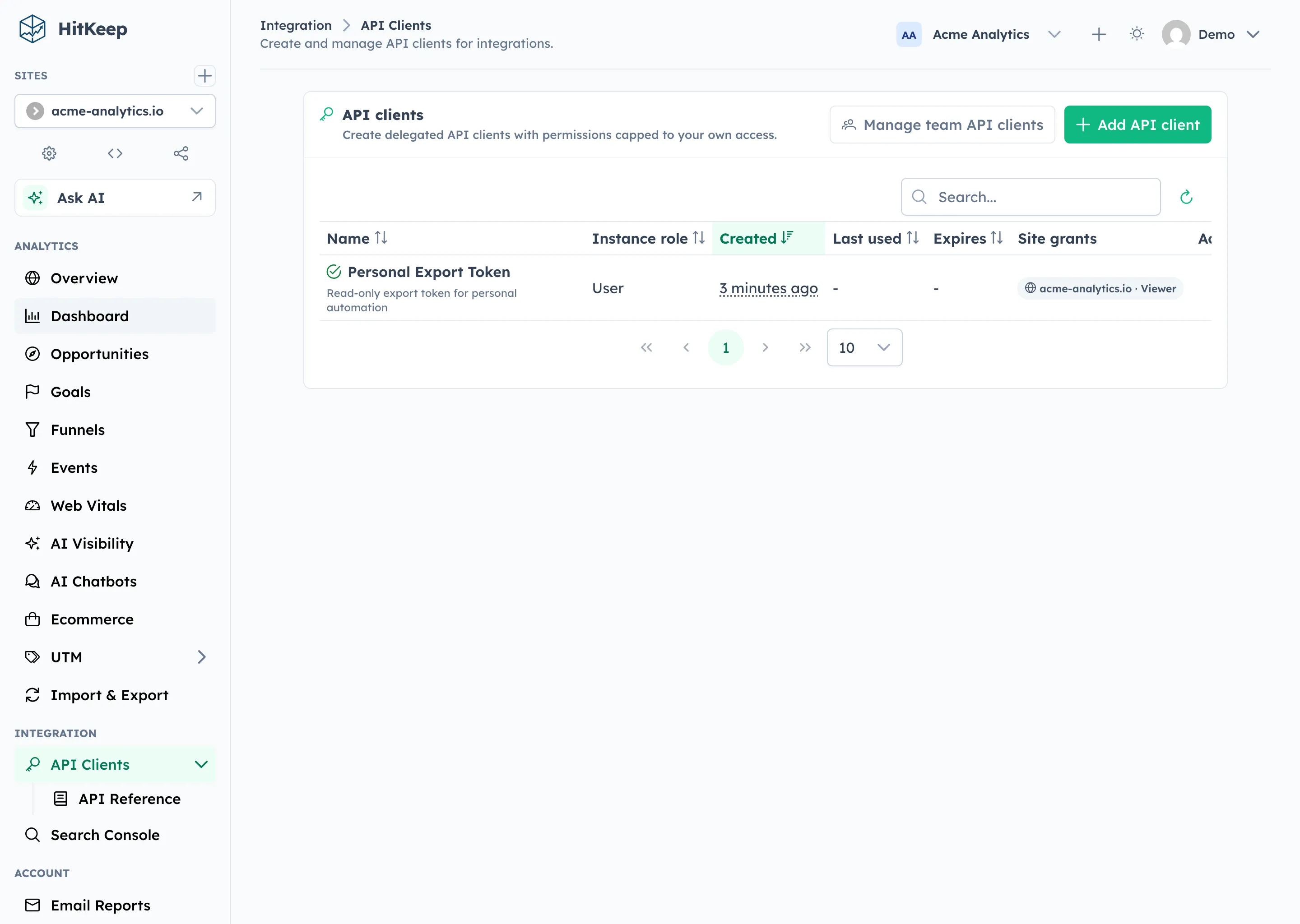Collapse the API Clients sidebar group
Image resolution: width=1300 pixels, height=924 pixels.
tap(201, 764)
